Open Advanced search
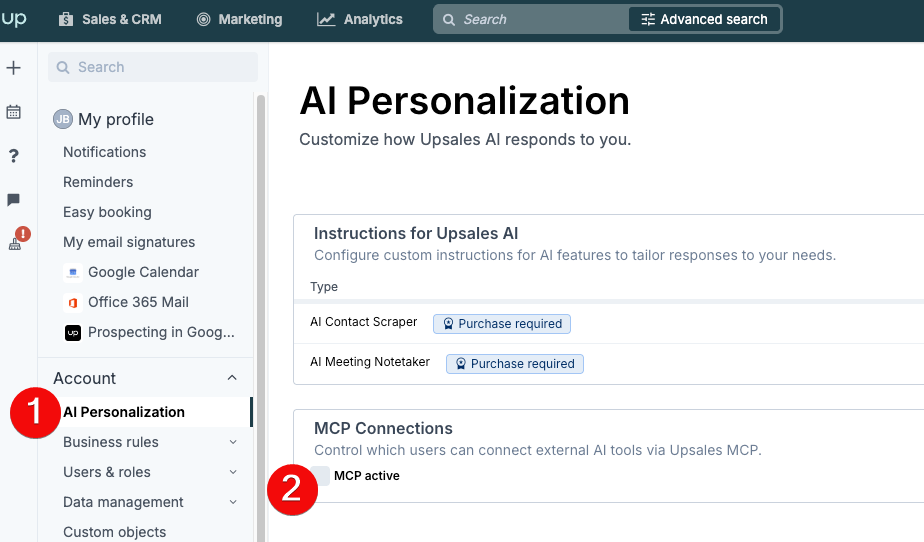Viewport: 924px width, 542px height. point(704,19)
